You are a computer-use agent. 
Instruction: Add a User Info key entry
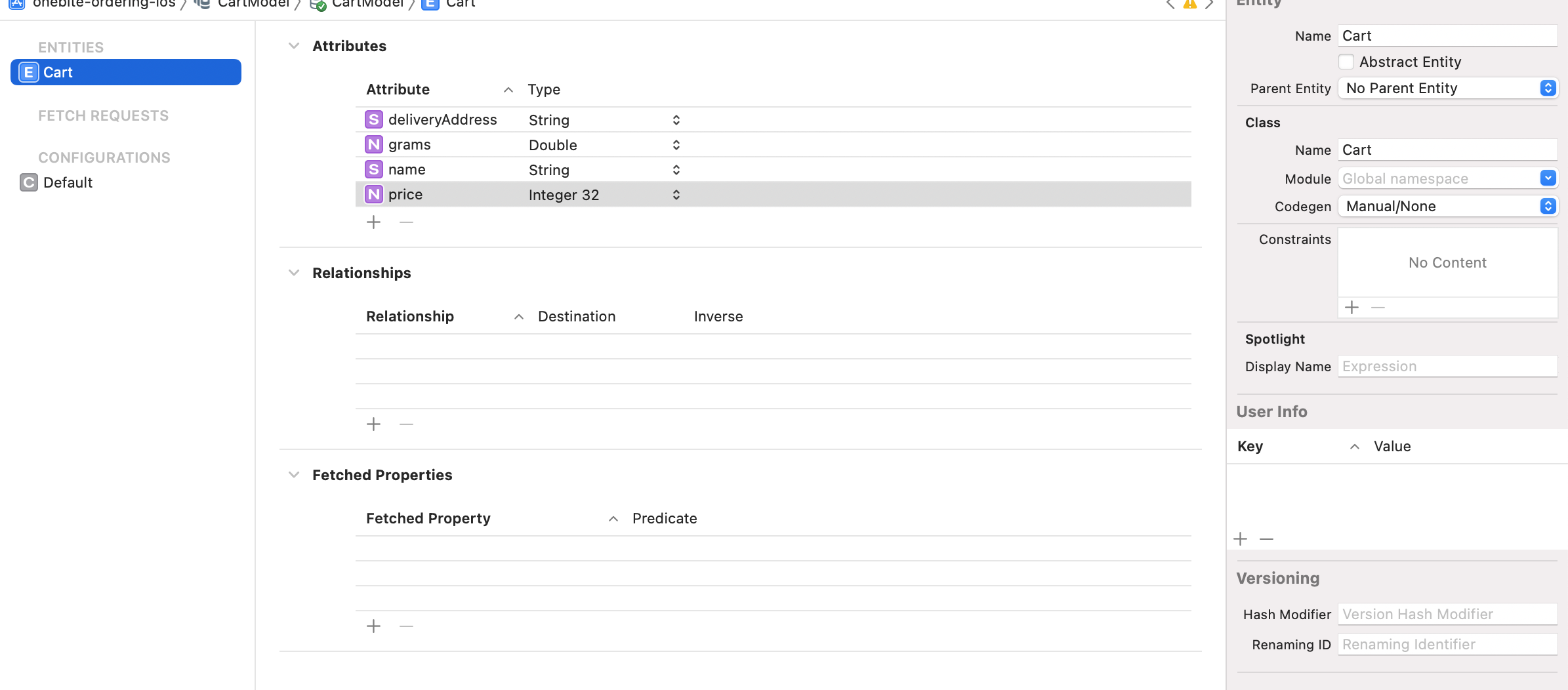pos(1240,539)
